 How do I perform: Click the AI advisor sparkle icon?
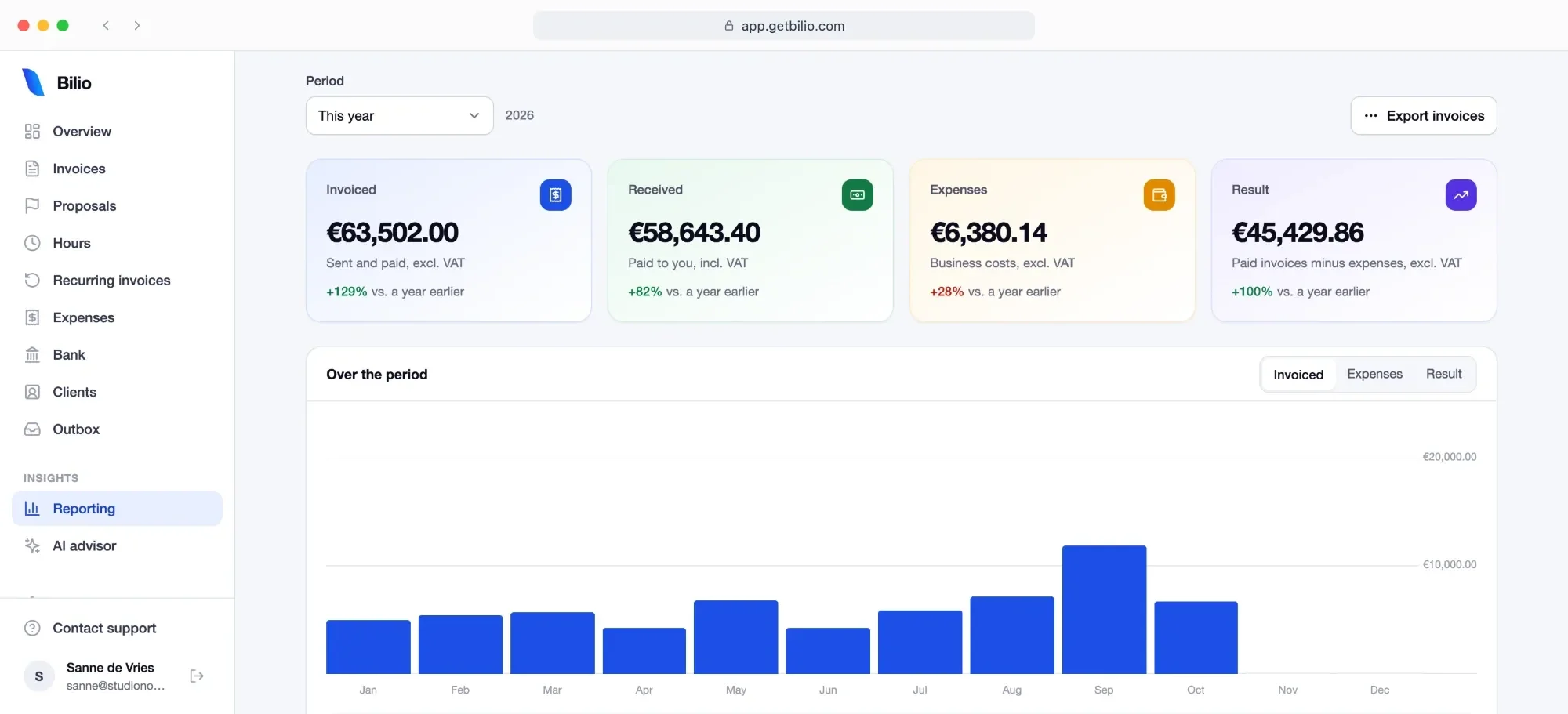click(32, 545)
